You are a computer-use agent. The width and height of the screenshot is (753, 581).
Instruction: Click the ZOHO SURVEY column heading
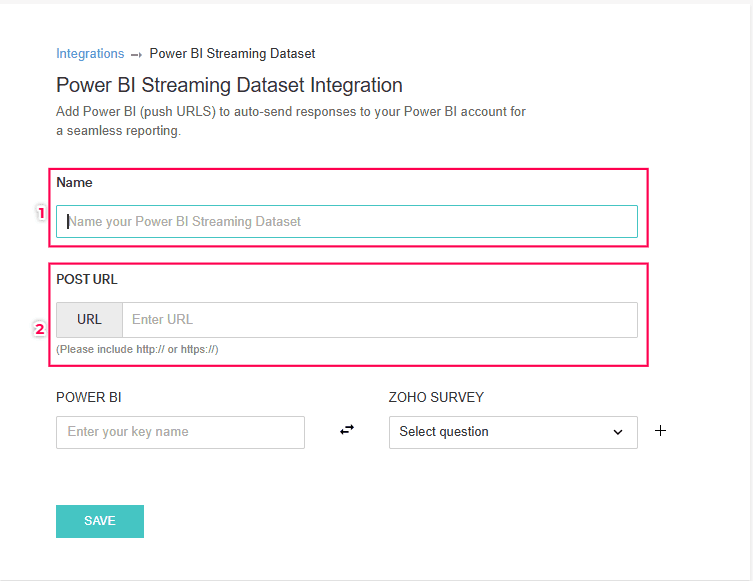436,397
